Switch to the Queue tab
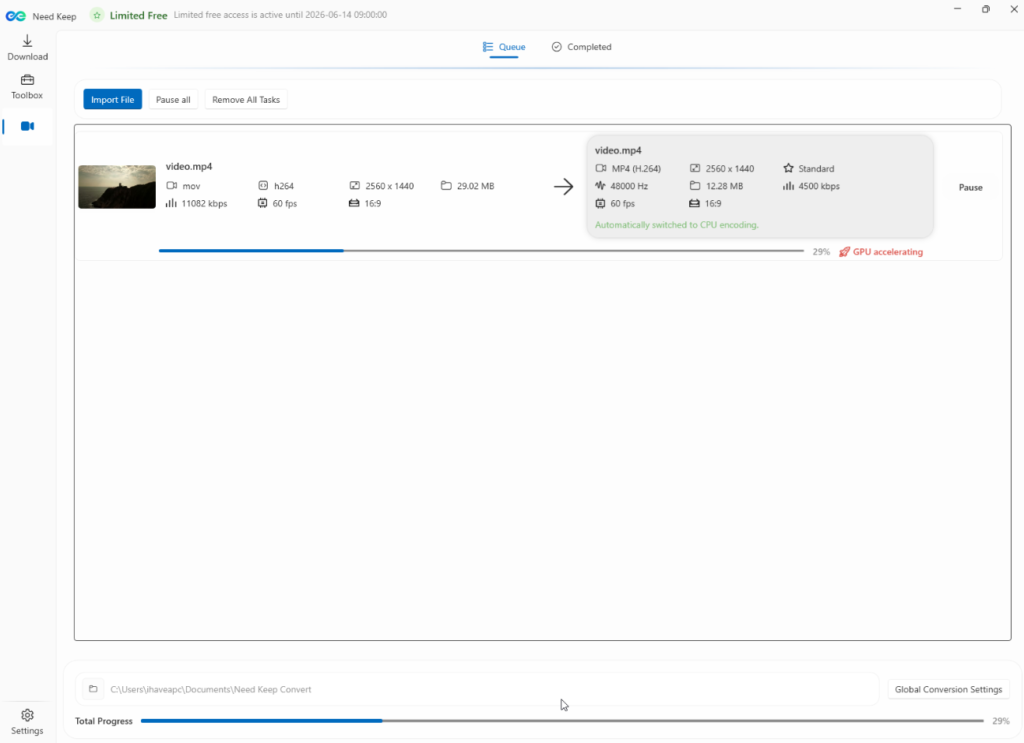This screenshot has width=1024, height=743. tap(504, 47)
